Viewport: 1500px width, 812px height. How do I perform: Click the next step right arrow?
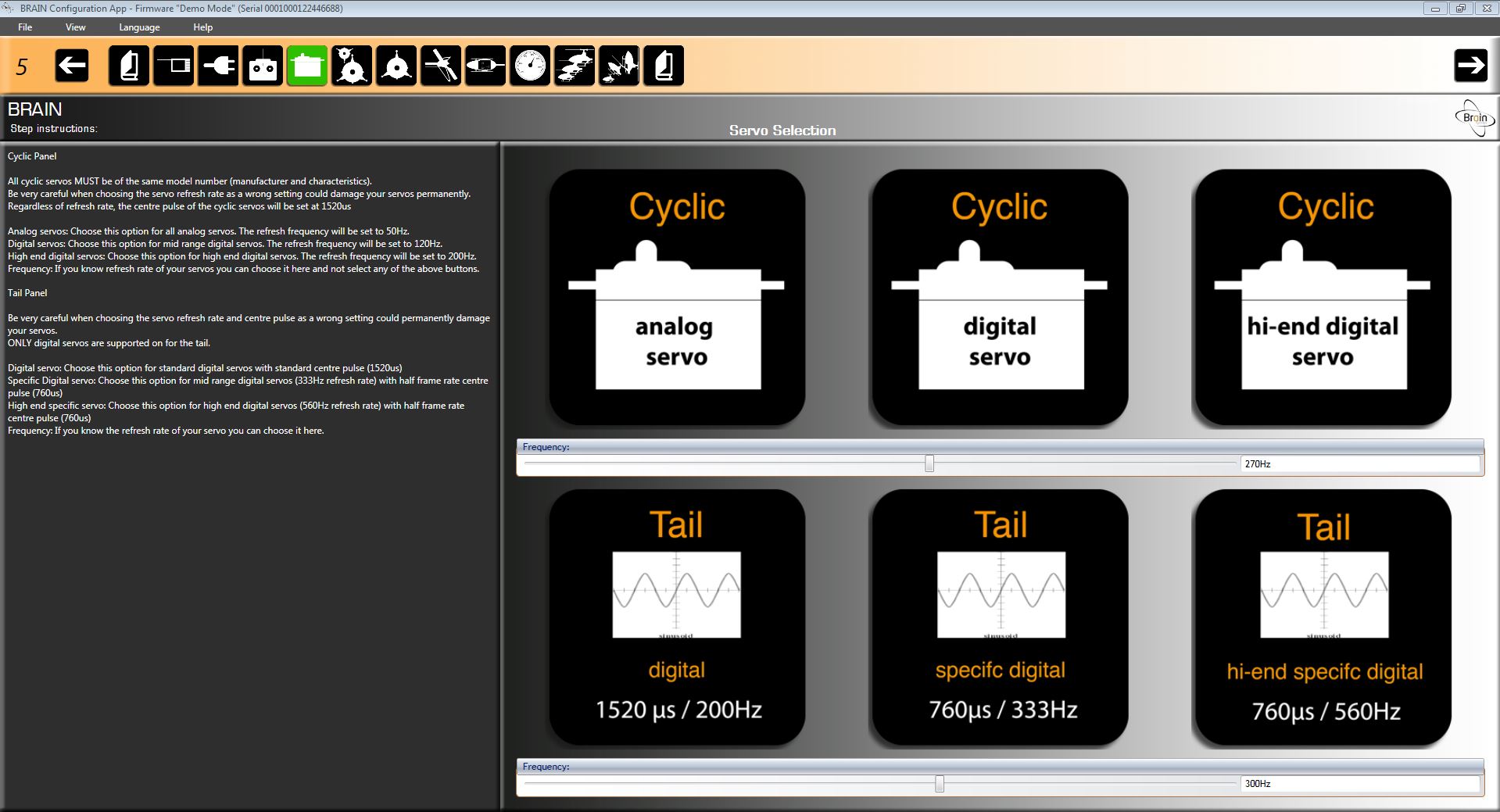1470,66
